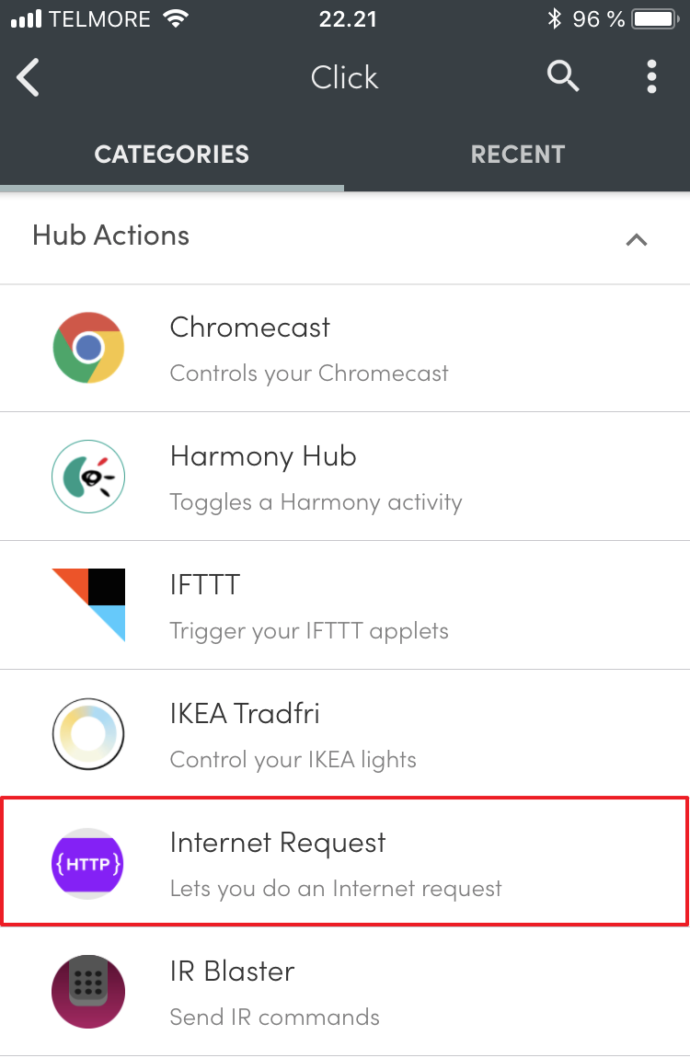The width and height of the screenshot is (690, 1058).
Task: Tap the Chromecast logo icon
Action: click(x=88, y=347)
